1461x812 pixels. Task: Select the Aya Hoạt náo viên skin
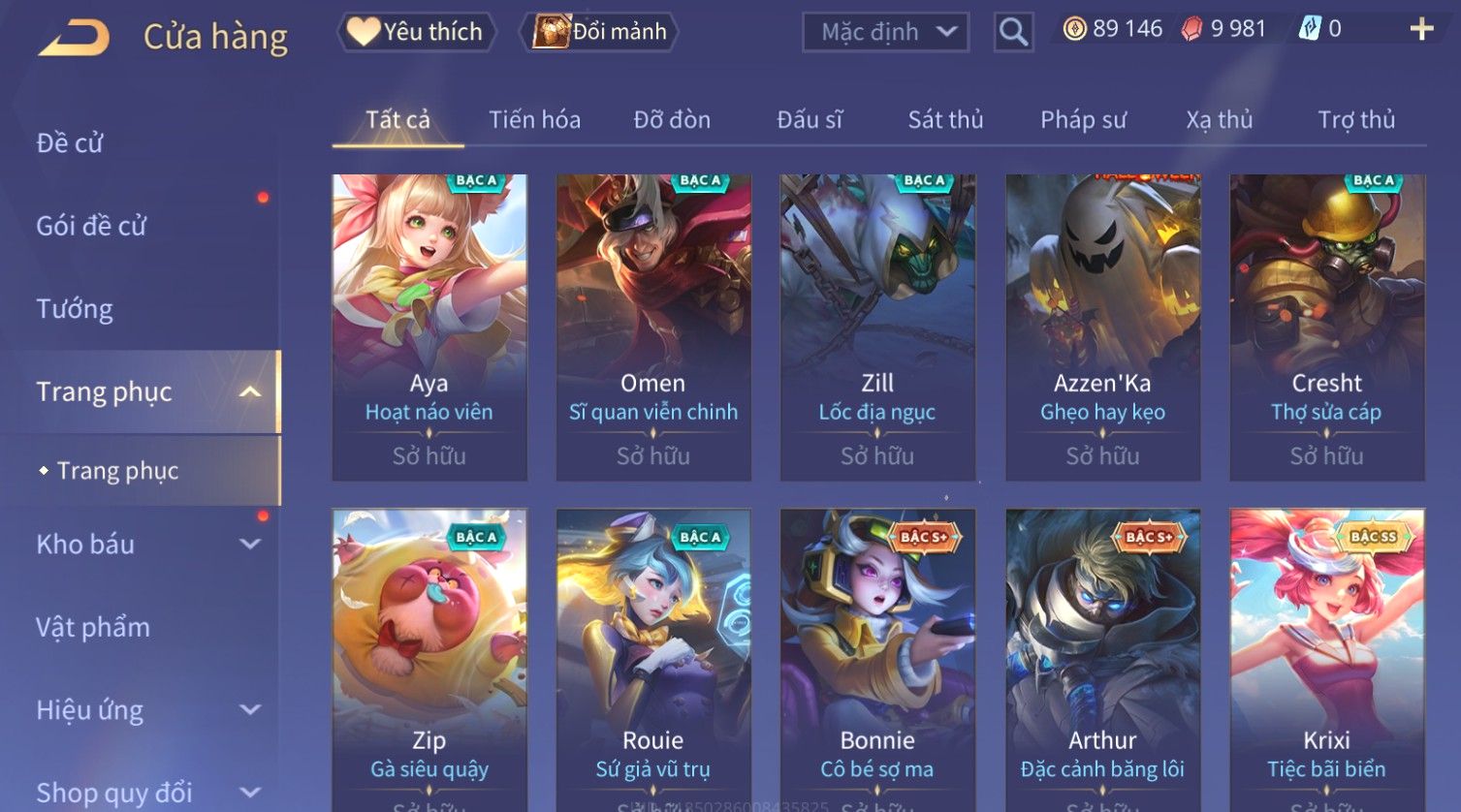[429, 328]
